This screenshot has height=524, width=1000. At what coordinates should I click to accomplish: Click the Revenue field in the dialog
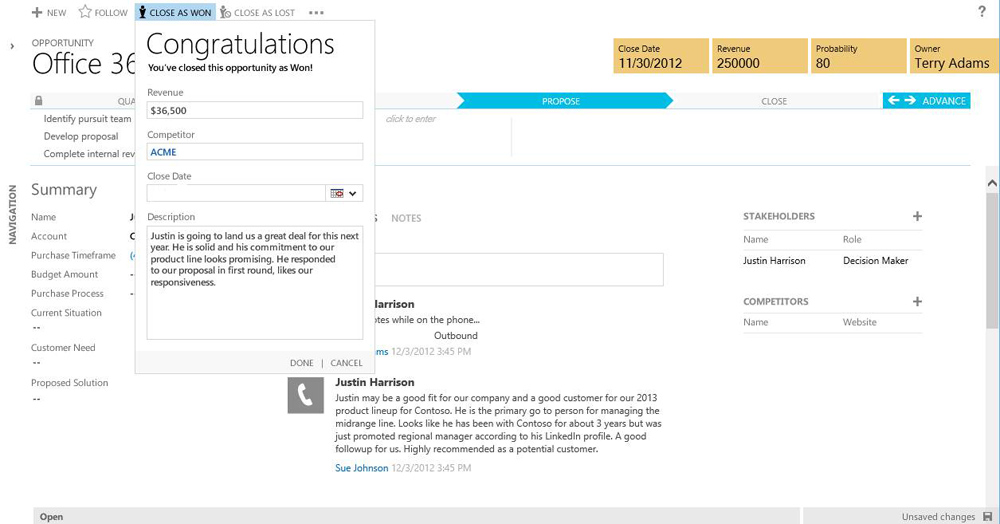click(x=254, y=110)
